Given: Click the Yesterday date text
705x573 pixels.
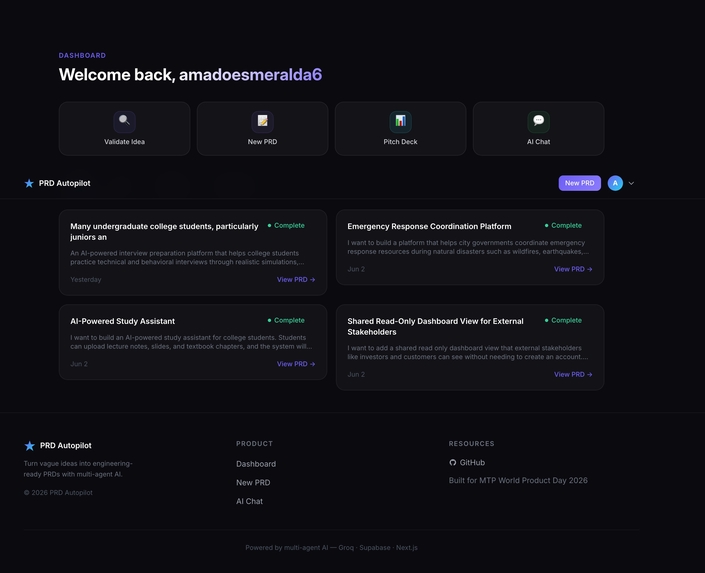Looking at the screenshot, I should pos(85,280).
